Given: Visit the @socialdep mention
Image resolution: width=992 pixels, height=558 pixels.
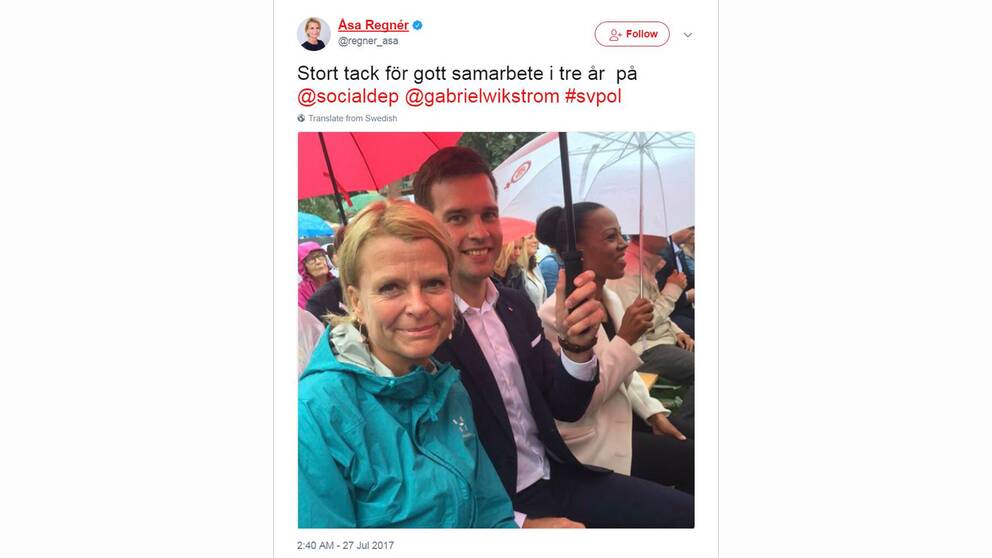Looking at the screenshot, I should coord(348,96).
